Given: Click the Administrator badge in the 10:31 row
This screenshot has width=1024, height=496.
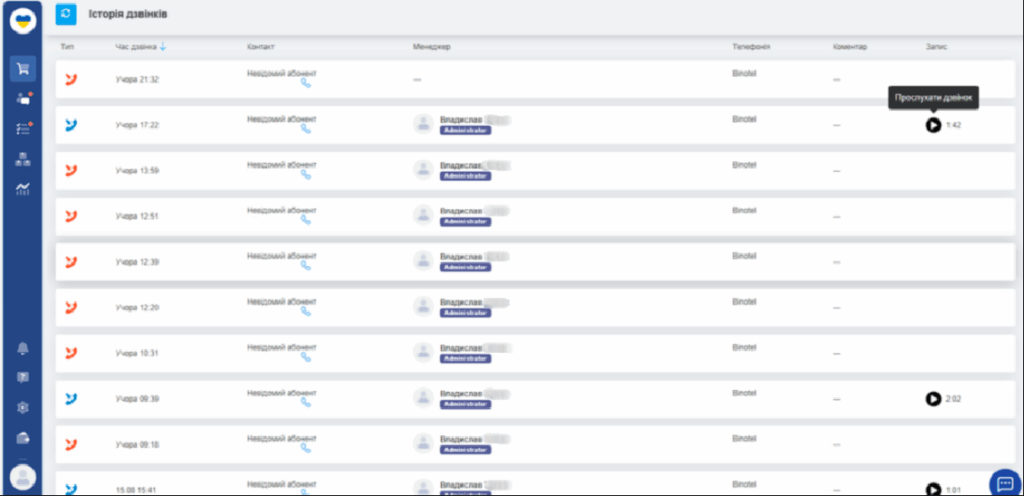Looking at the screenshot, I should tap(465, 358).
